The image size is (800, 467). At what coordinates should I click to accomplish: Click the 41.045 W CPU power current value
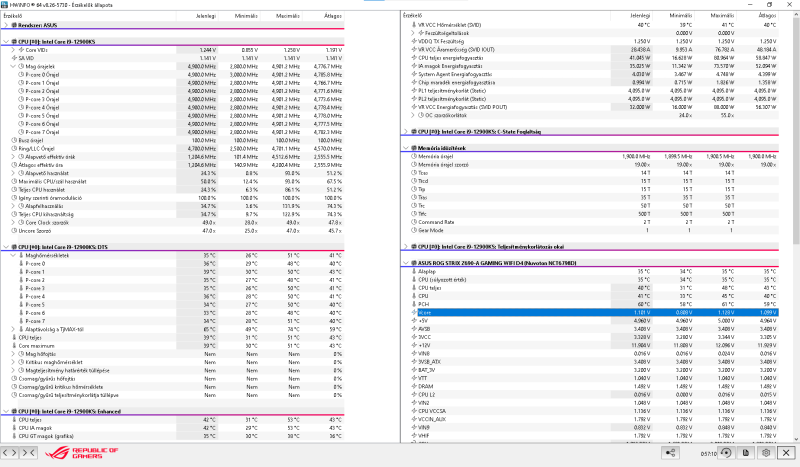(x=640, y=58)
